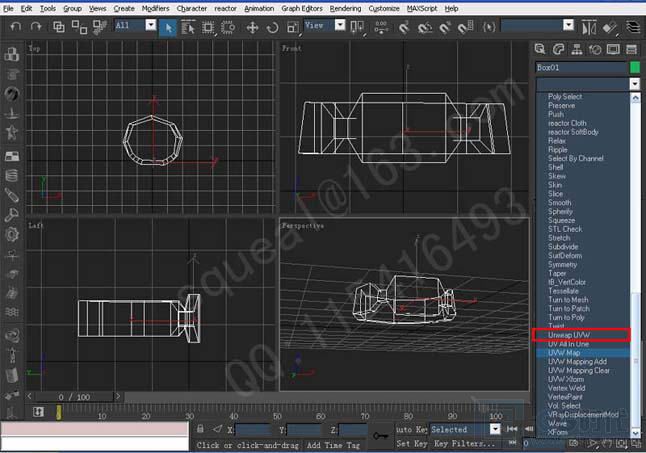This screenshot has width=646, height=453.
Task: Select 'Turn to Poly' in the modifier list
Action: click(x=583, y=318)
